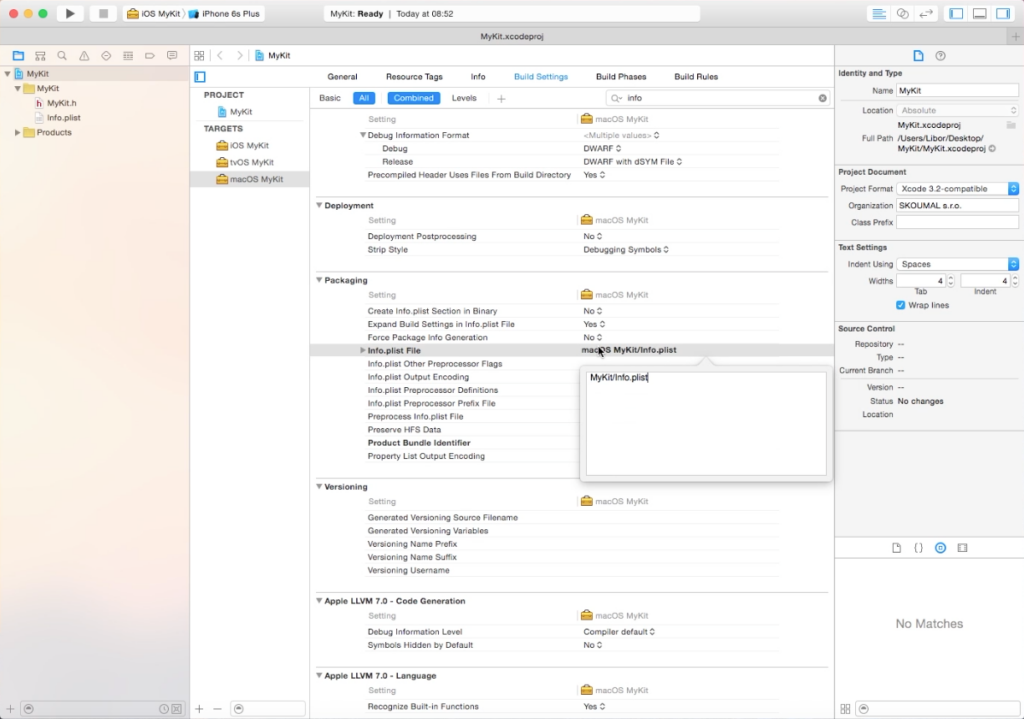Edit the Info.plist path popover text
This screenshot has height=719, width=1024.
point(706,423)
